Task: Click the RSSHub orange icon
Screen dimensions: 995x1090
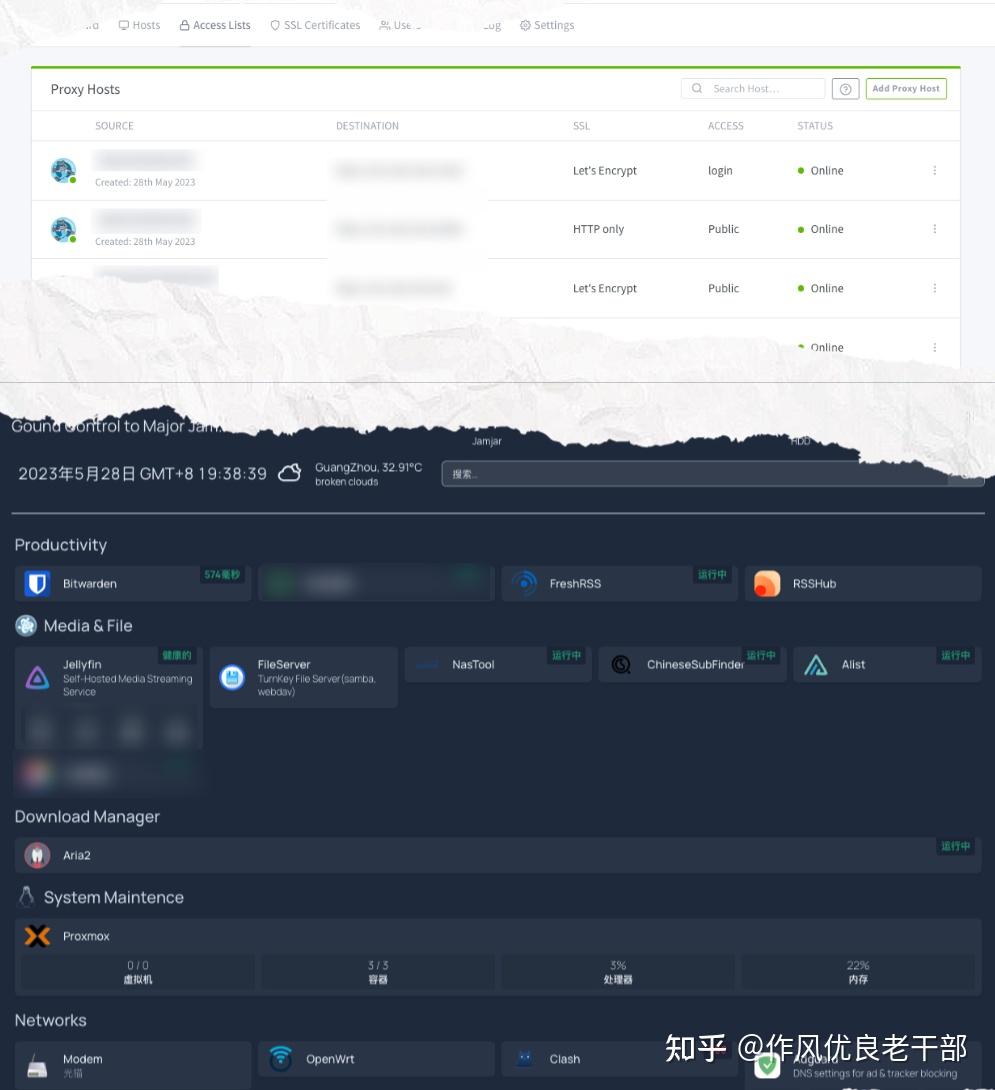Action: click(x=767, y=583)
